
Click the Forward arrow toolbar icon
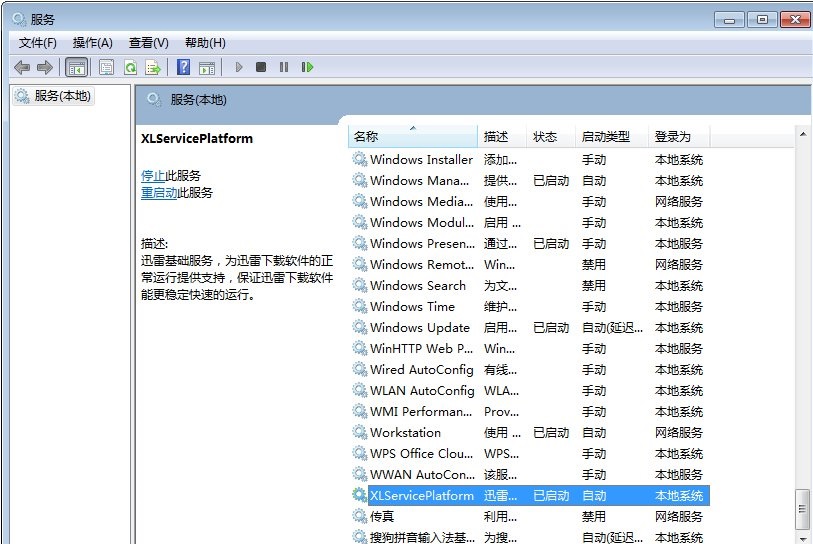45,67
